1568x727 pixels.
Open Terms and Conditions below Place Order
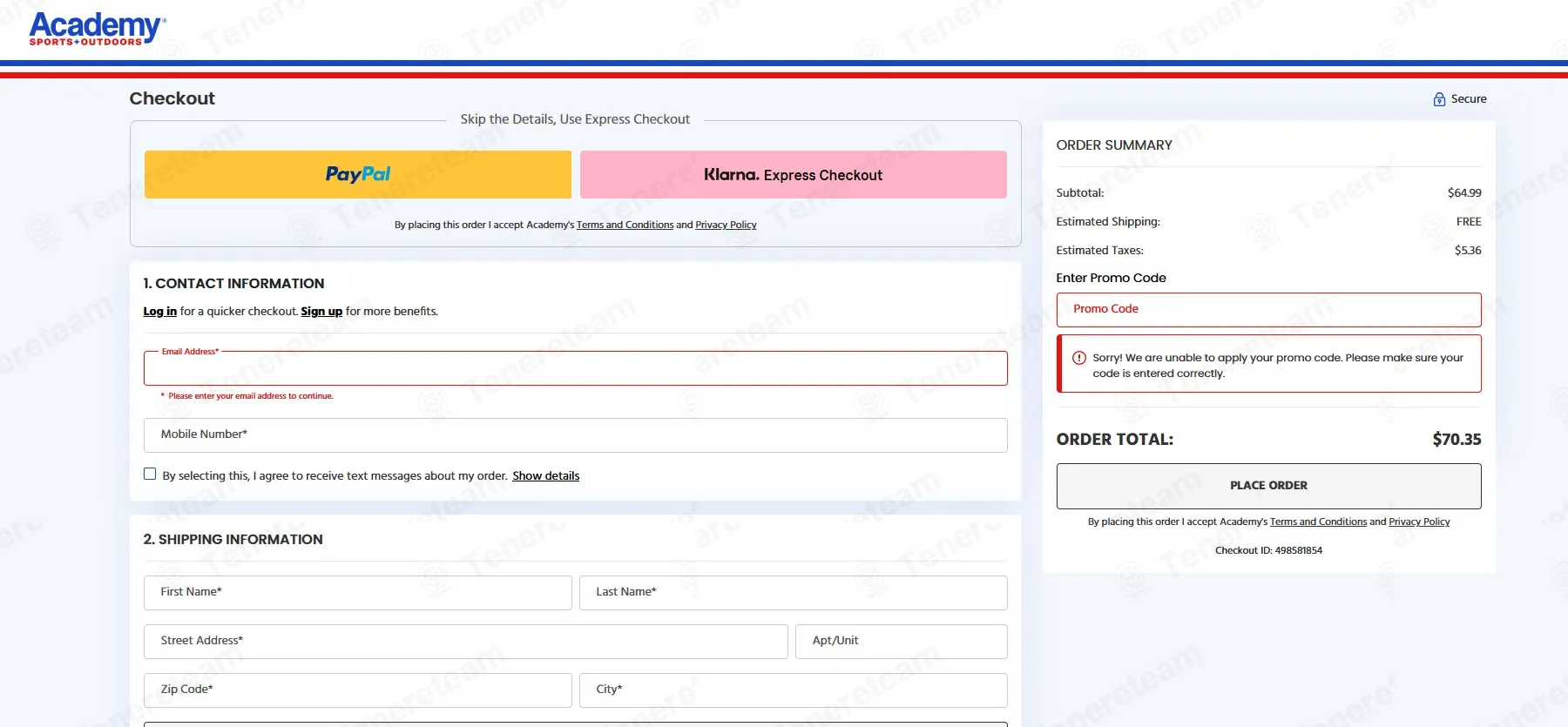tap(1318, 522)
